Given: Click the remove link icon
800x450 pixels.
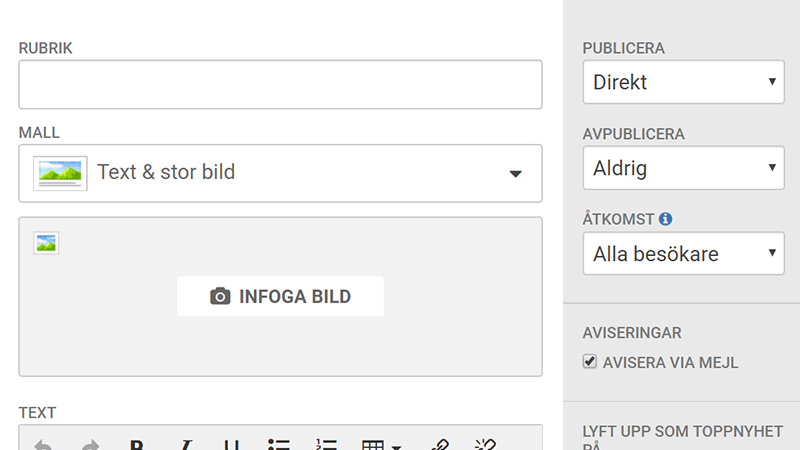Looking at the screenshot, I should [x=486, y=446].
